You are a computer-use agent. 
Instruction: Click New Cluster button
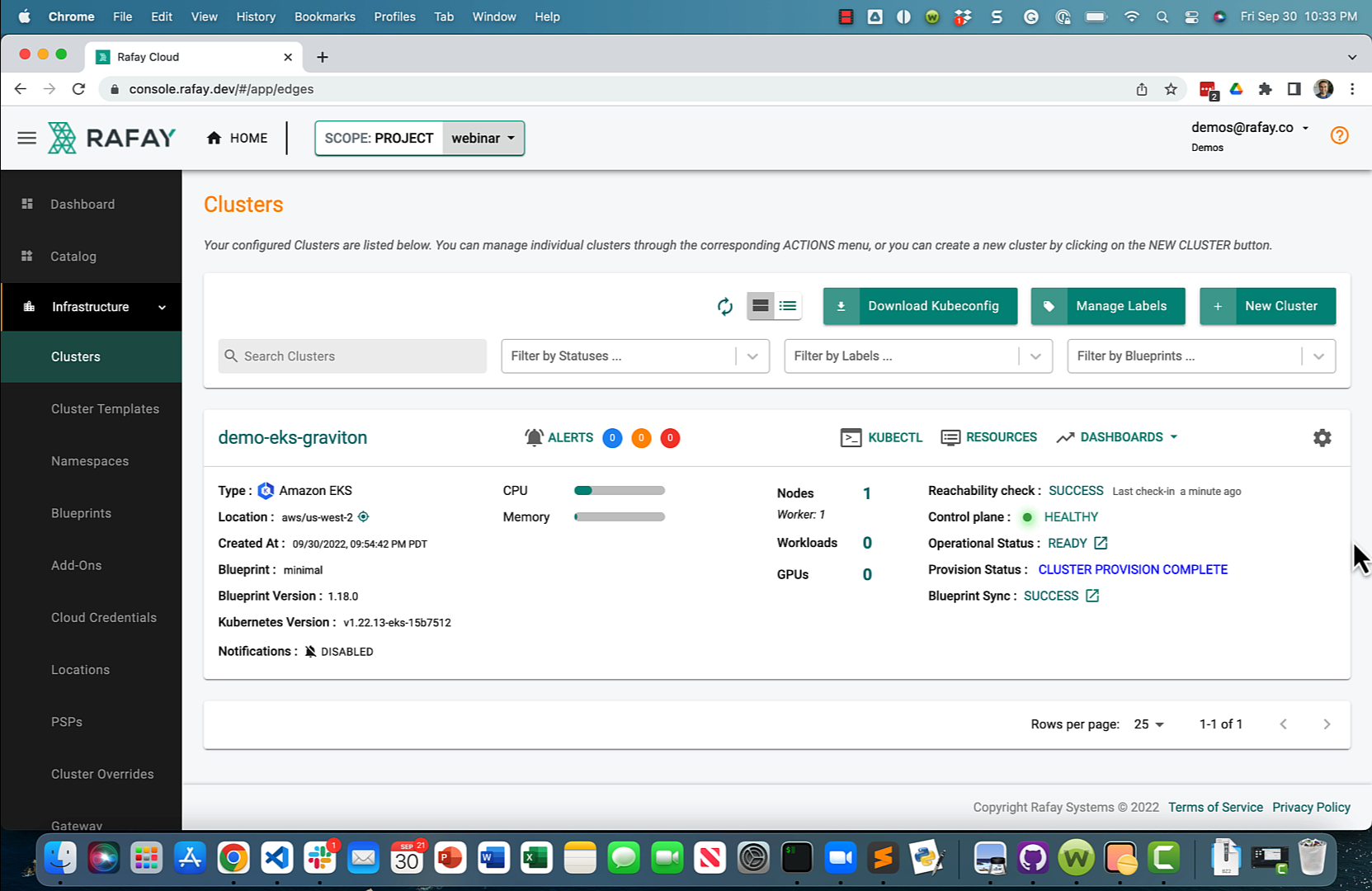click(x=1267, y=306)
